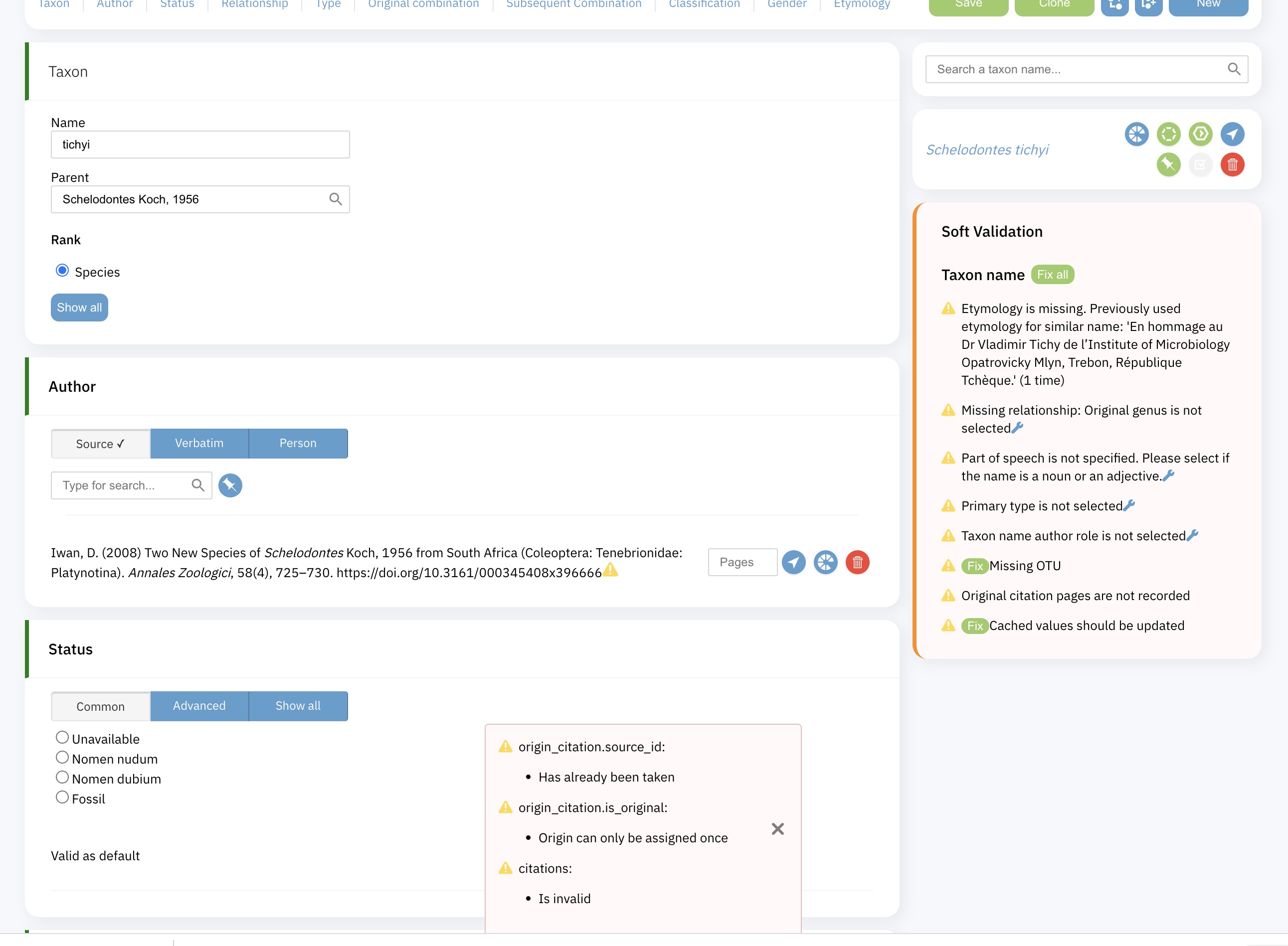Click the warning triangle after the DOI
The image size is (1288, 946).
611,570
